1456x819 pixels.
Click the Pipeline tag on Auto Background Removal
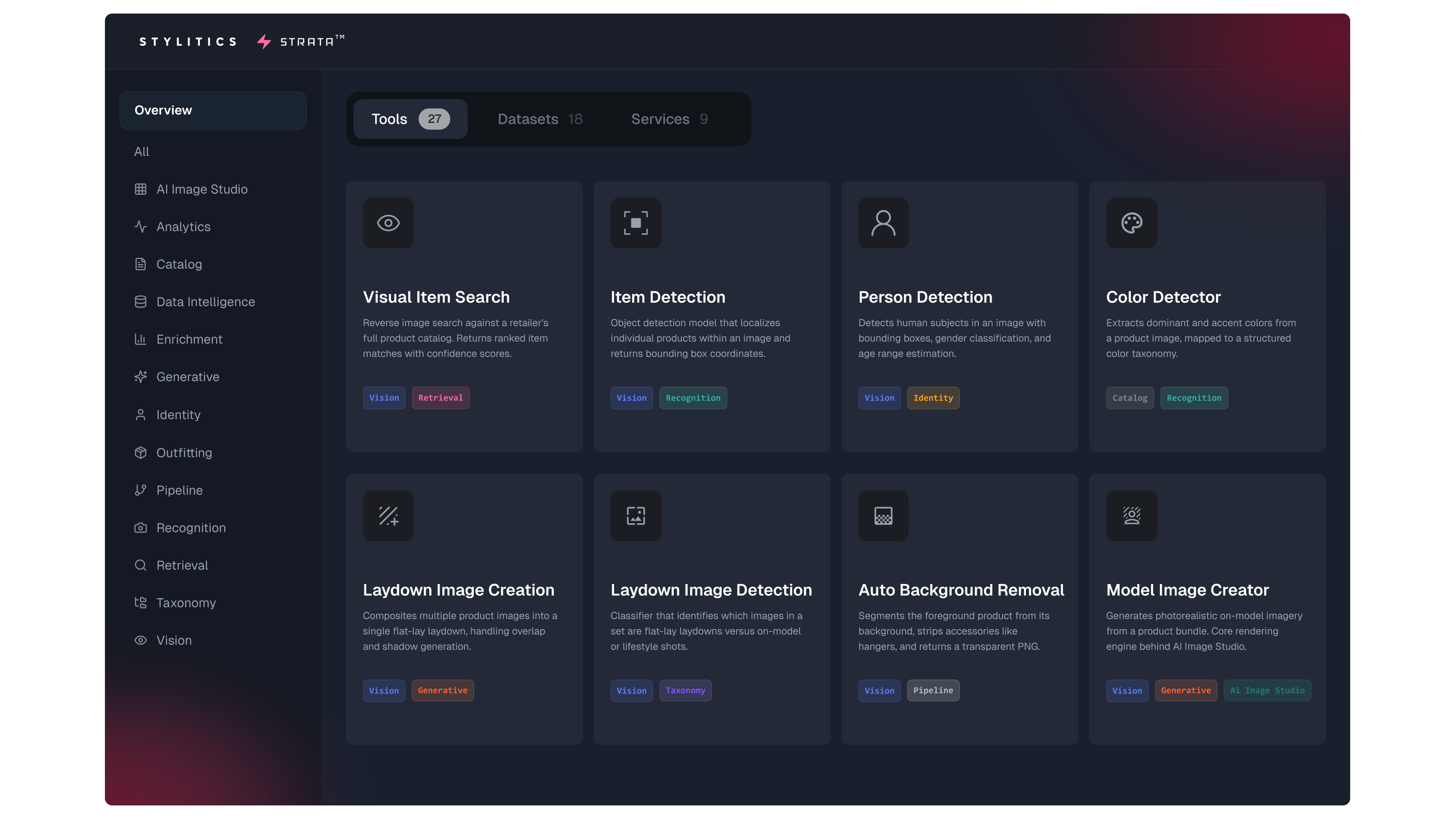(x=932, y=690)
